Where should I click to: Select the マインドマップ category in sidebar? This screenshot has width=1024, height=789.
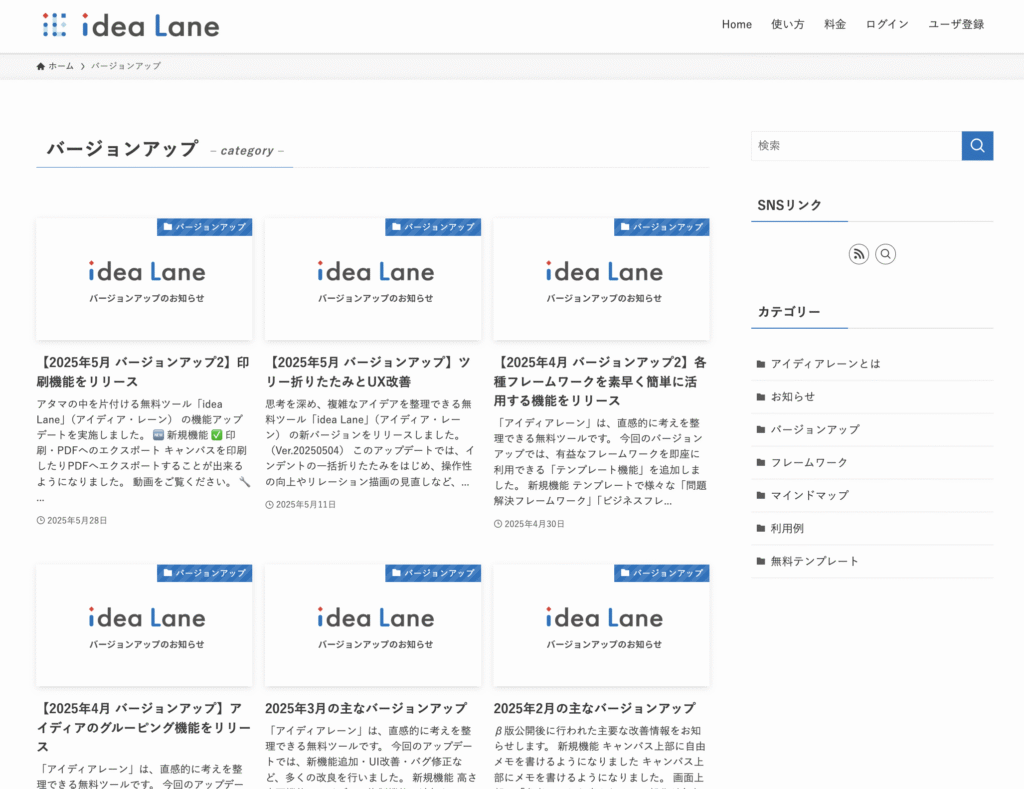[x=809, y=496]
